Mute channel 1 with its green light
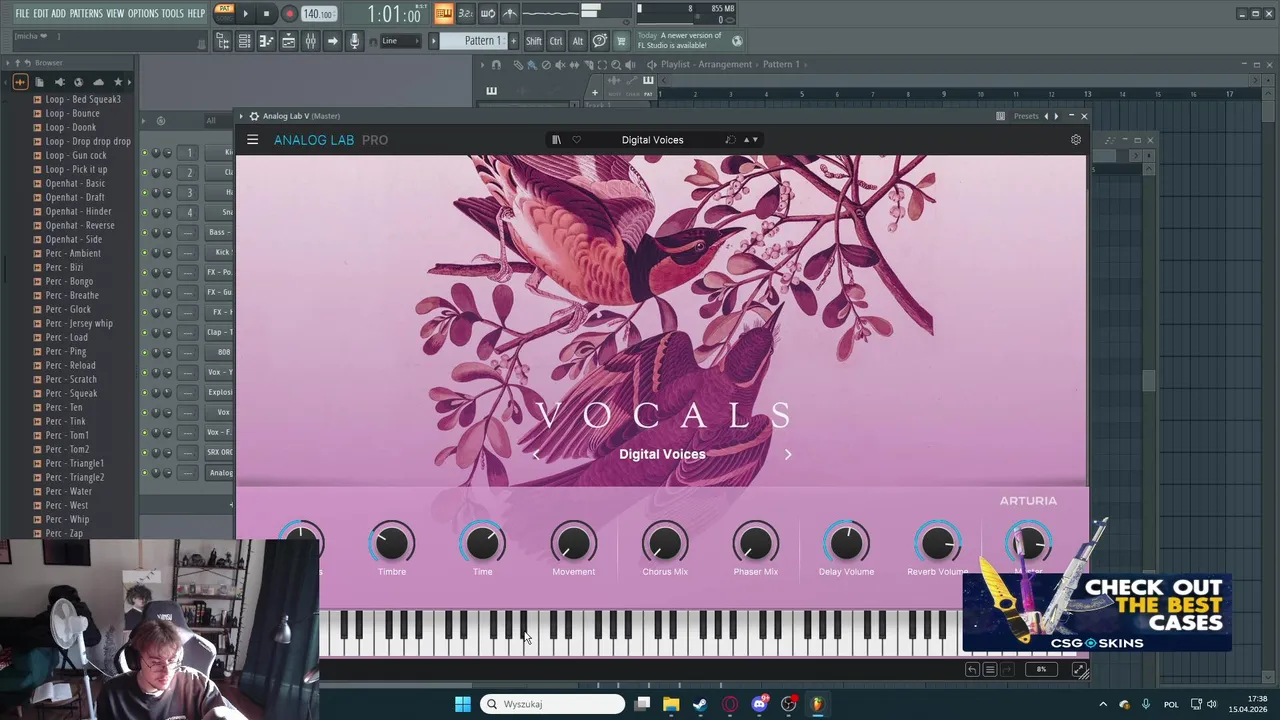This screenshot has height=720, width=1280. (x=144, y=152)
